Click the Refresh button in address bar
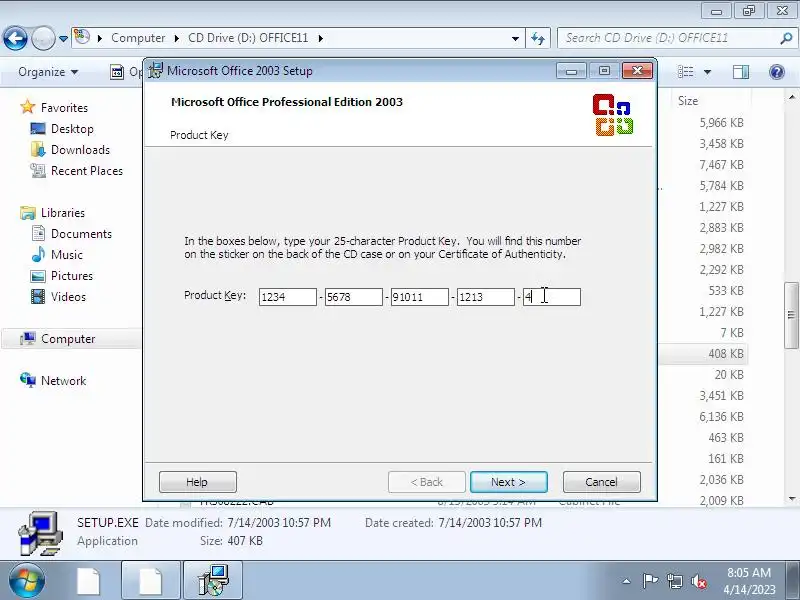The height and width of the screenshot is (600, 800). point(538,38)
